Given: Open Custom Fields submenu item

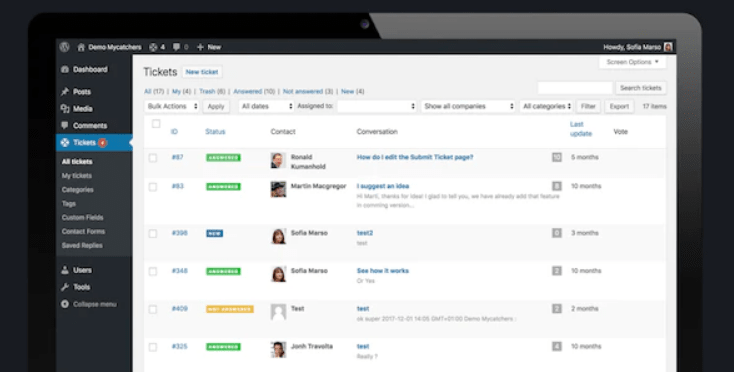Looking at the screenshot, I should click(x=82, y=218).
